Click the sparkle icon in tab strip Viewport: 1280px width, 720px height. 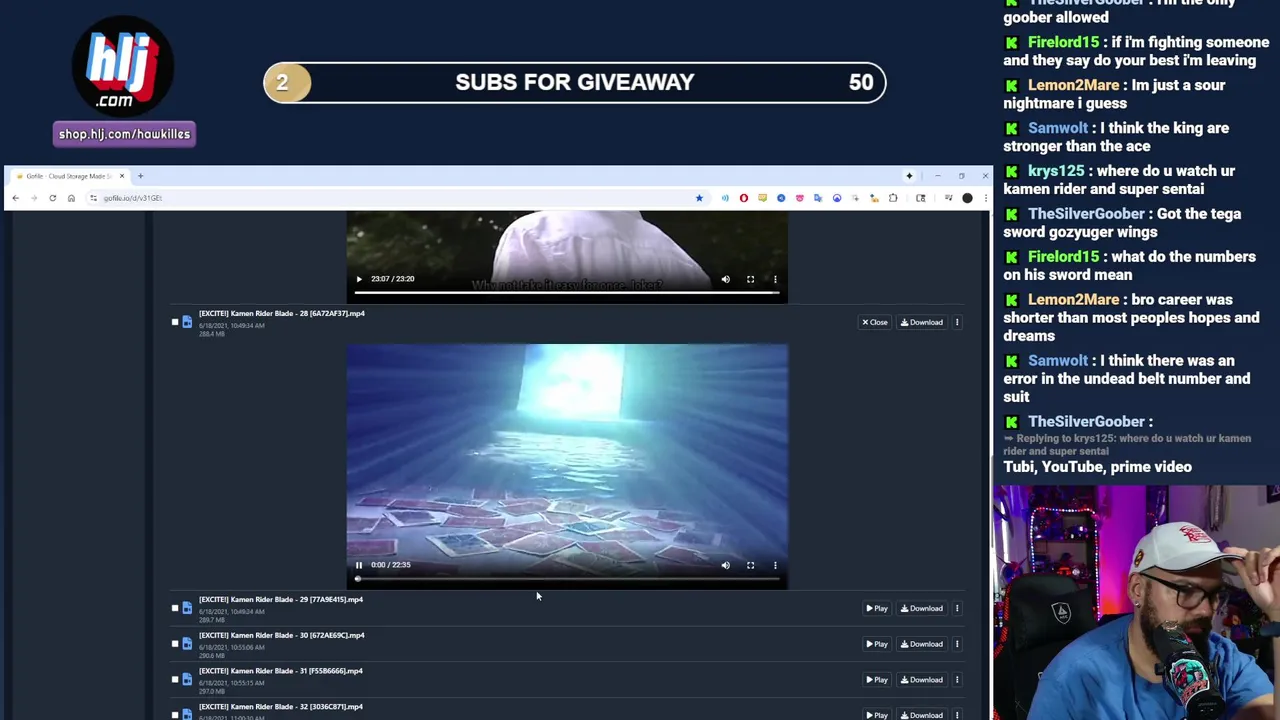(909, 176)
